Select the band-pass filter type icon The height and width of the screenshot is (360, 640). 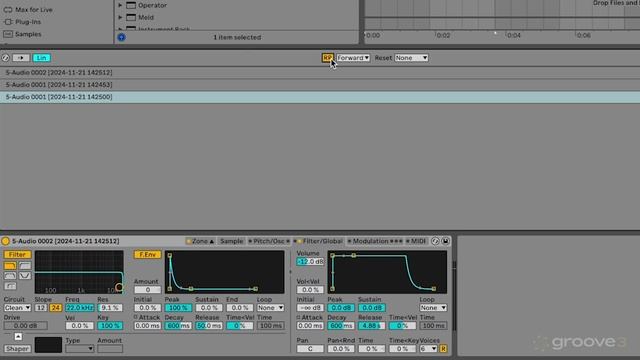[10, 276]
